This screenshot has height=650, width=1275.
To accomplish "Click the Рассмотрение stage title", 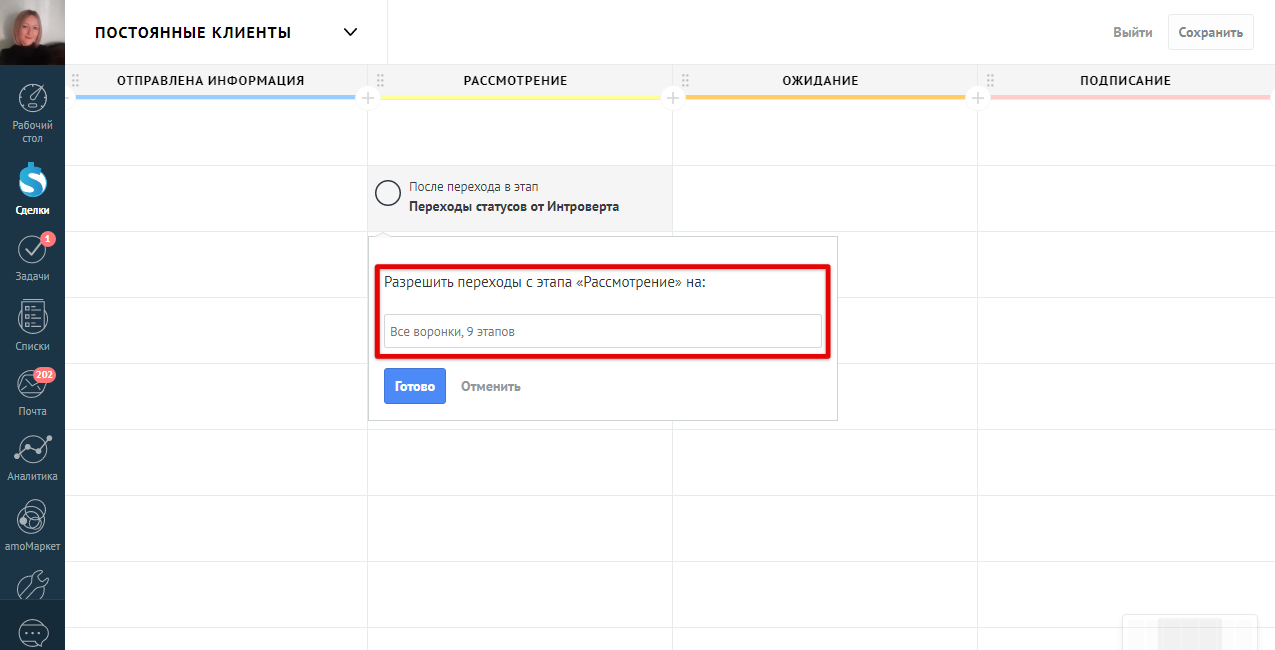I will (x=516, y=80).
